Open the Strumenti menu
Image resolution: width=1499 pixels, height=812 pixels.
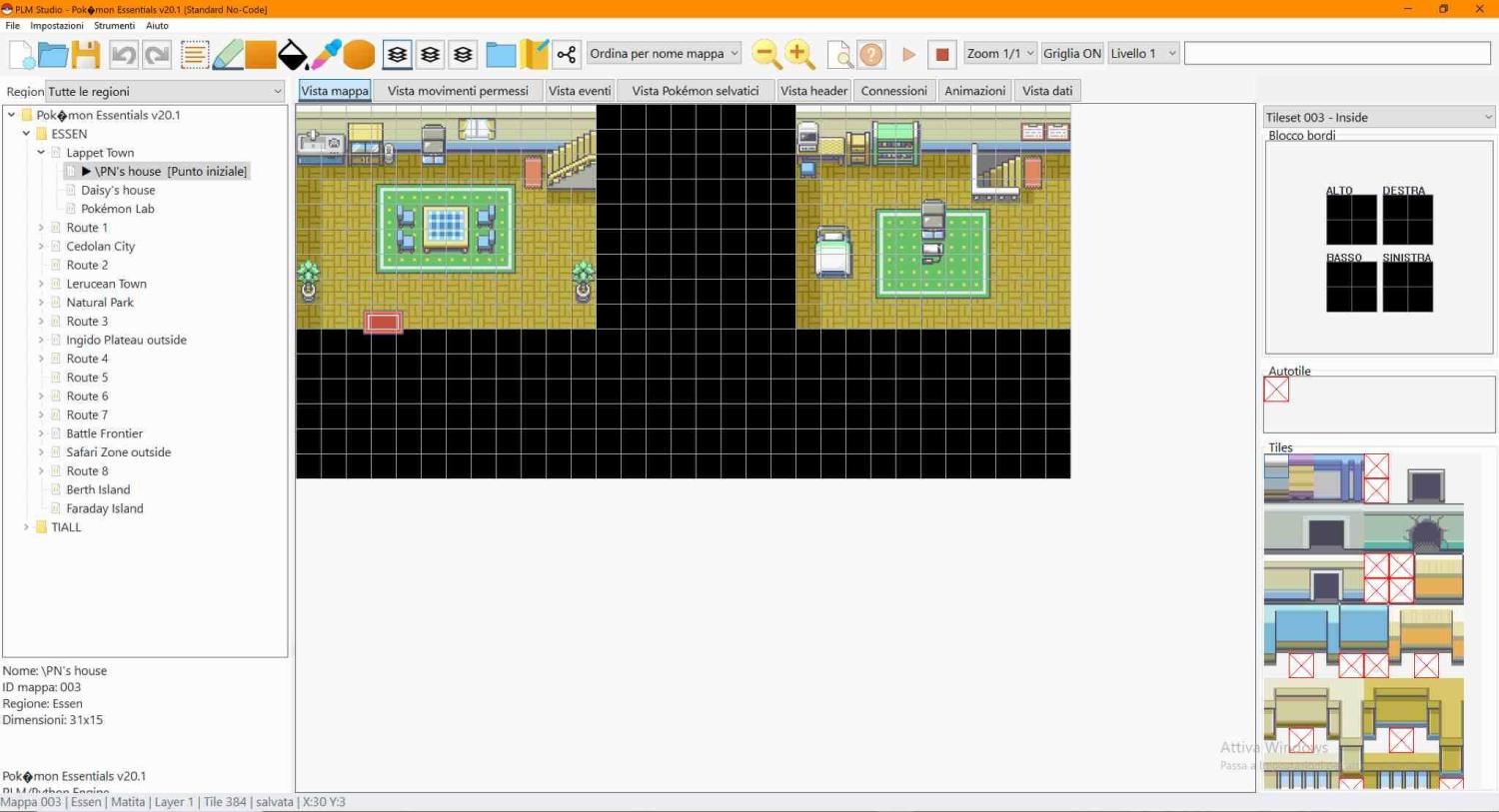114,26
